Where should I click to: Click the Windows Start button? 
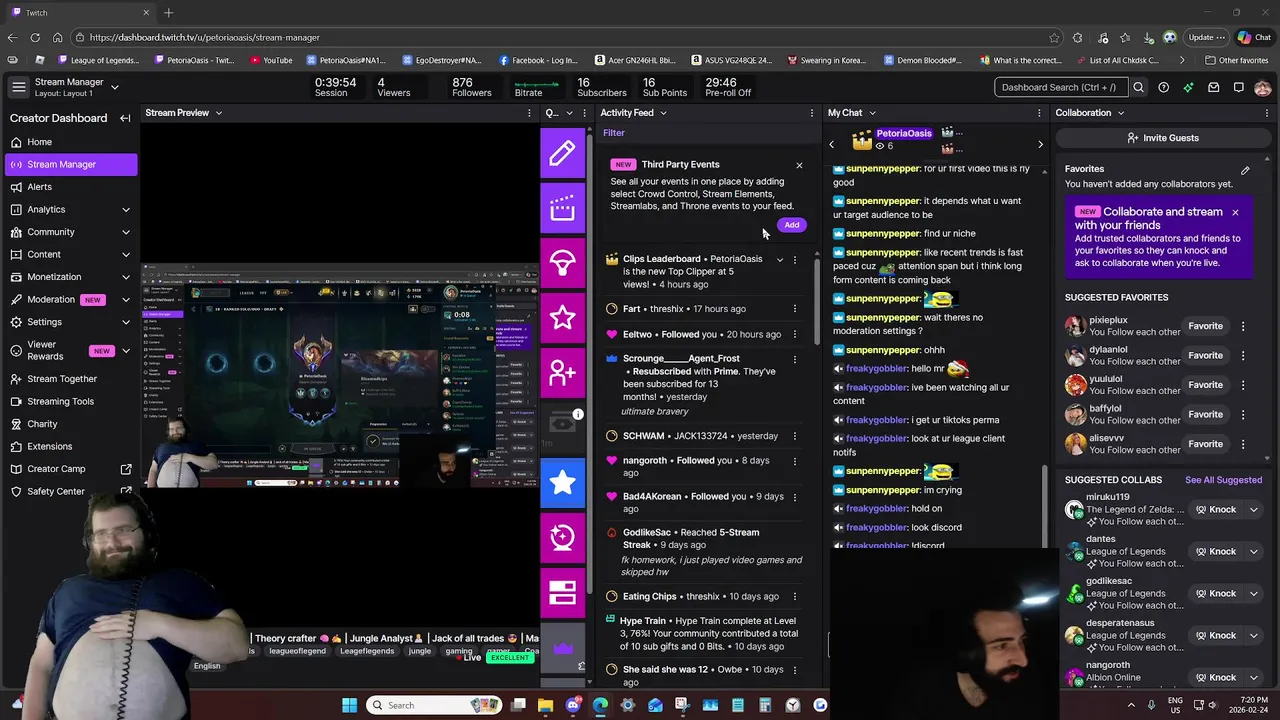pyautogui.click(x=349, y=705)
